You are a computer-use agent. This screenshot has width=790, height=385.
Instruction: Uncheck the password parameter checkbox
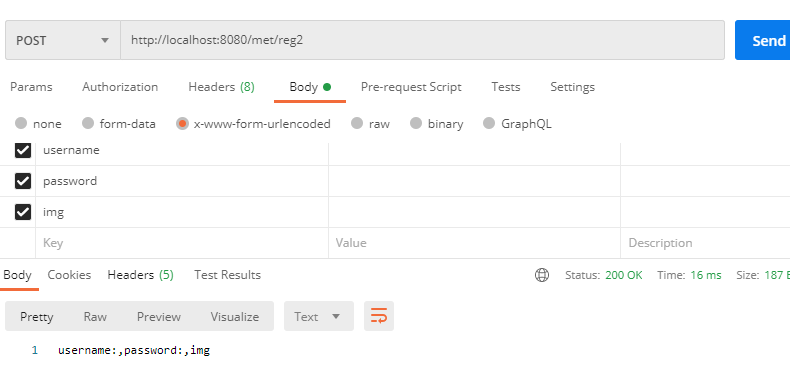click(x=23, y=181)
